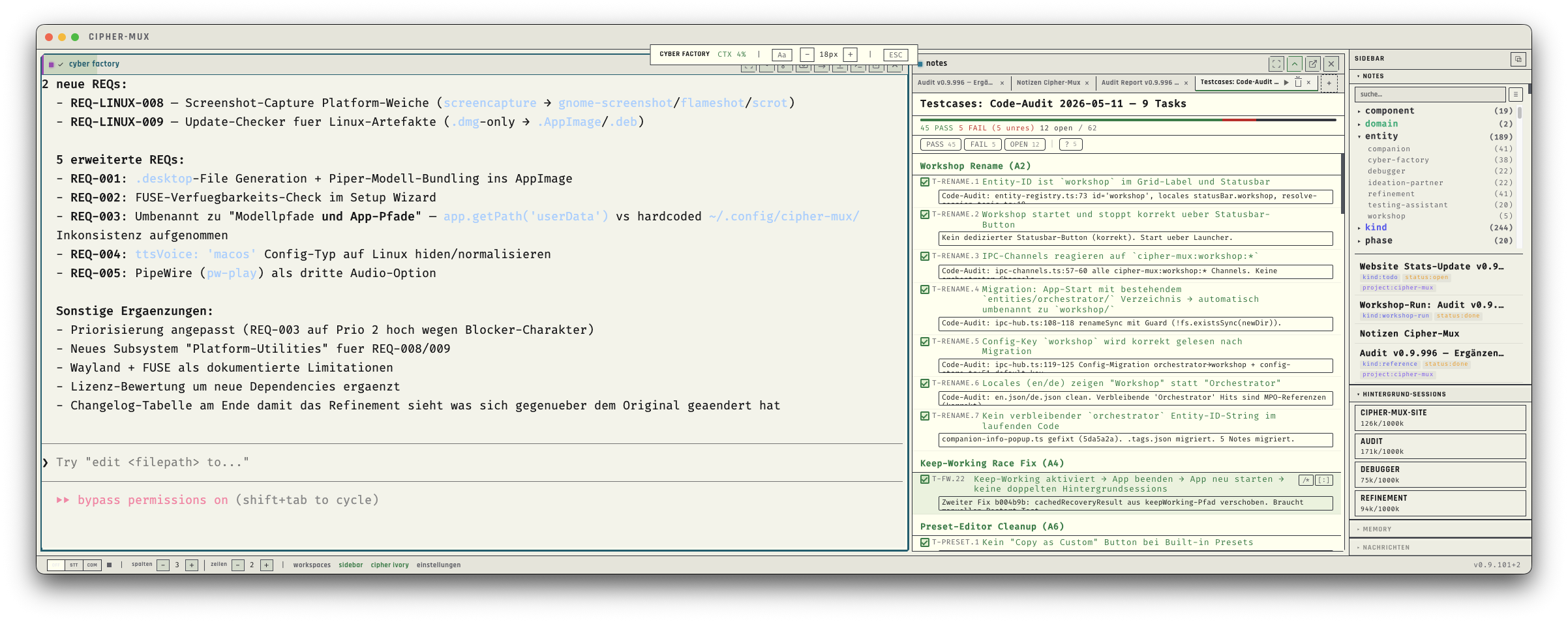
Task: Select the OFF voice mode toggle
Action: tap(56, 565)
